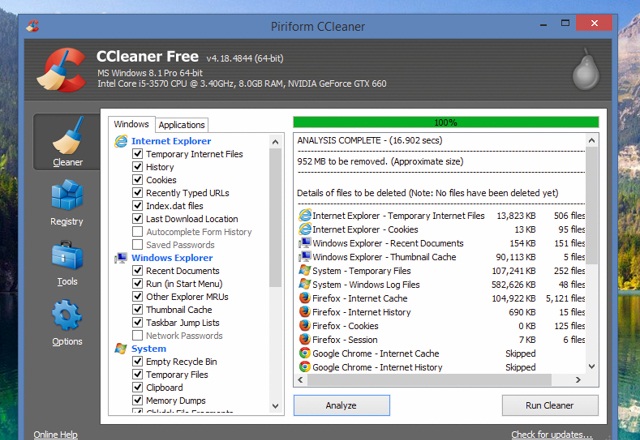This screenshot has height=440, width=640.
Task: Collapse the Internet Explorer category
Action: coord(164,142)
